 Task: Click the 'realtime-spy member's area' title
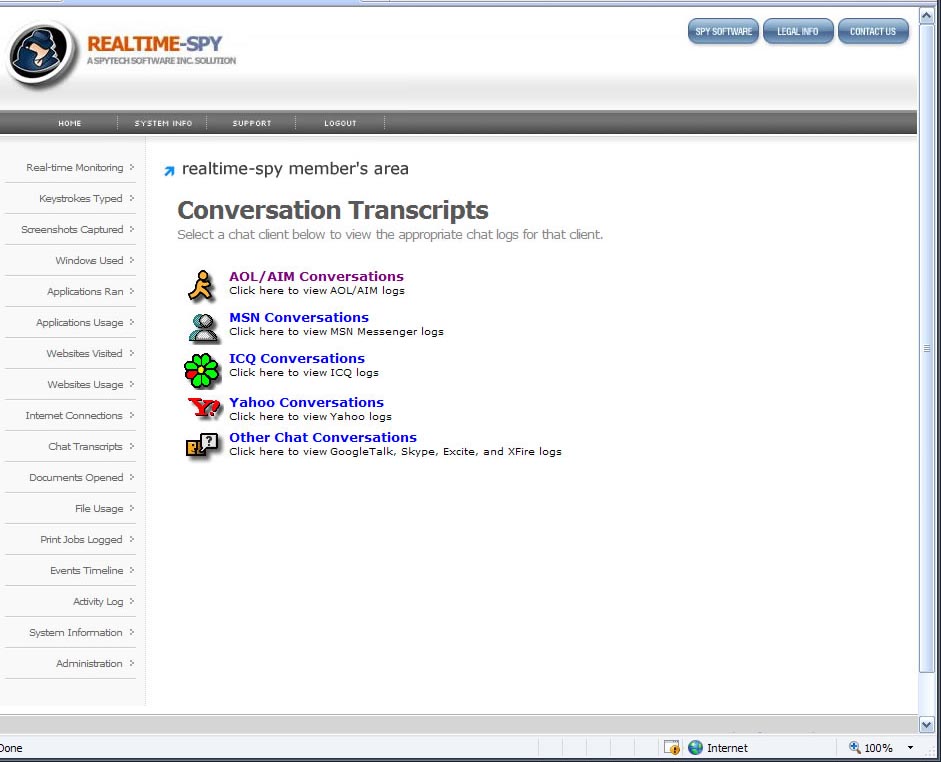click(295, 169)
